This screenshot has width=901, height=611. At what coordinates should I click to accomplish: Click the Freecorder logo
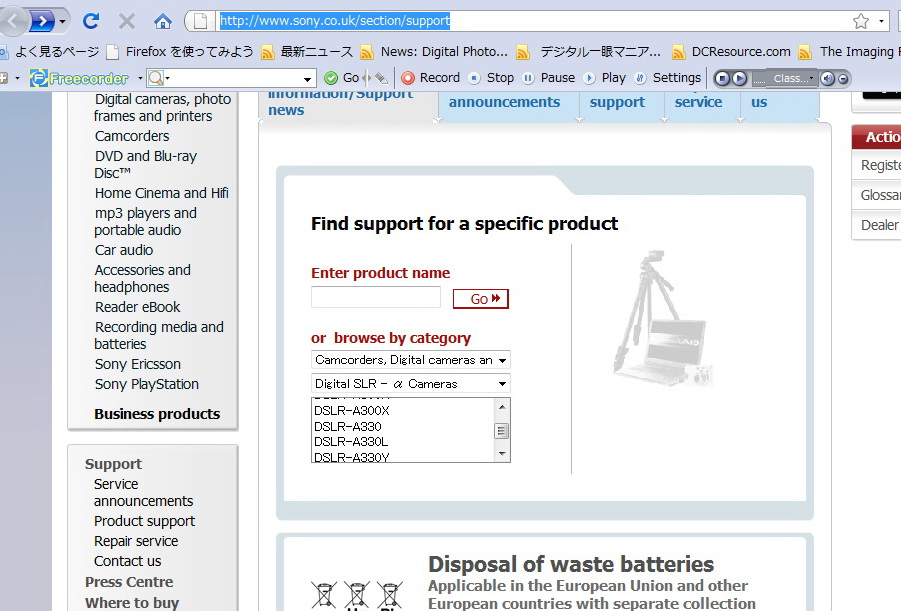(79, 78)
